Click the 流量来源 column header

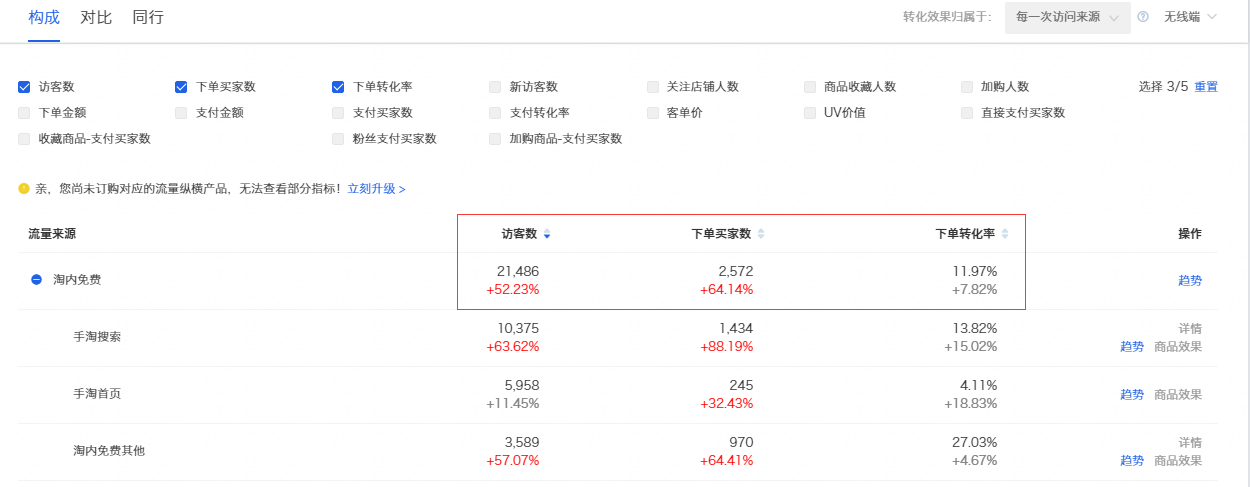(x=52, y=234)
